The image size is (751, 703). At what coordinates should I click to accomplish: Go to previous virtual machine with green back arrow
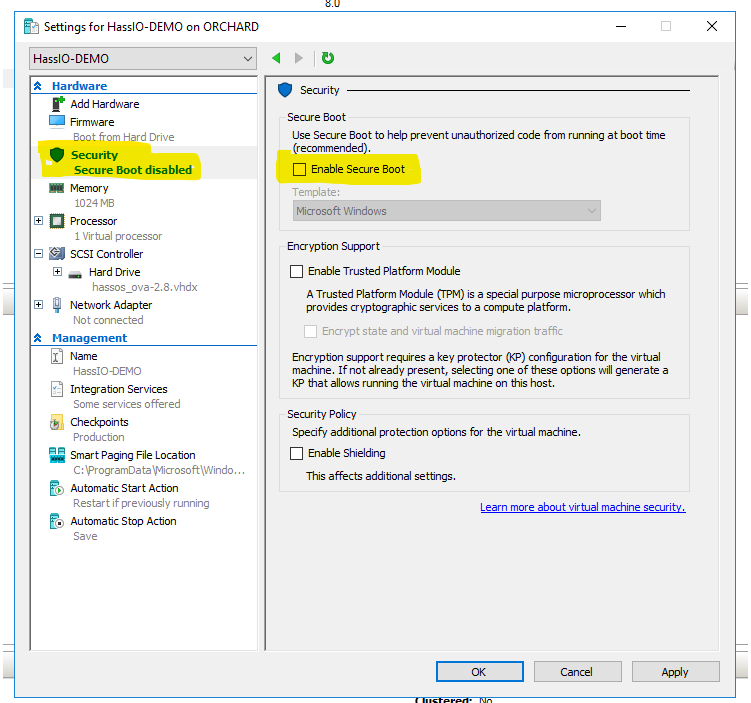pos(276,58)
